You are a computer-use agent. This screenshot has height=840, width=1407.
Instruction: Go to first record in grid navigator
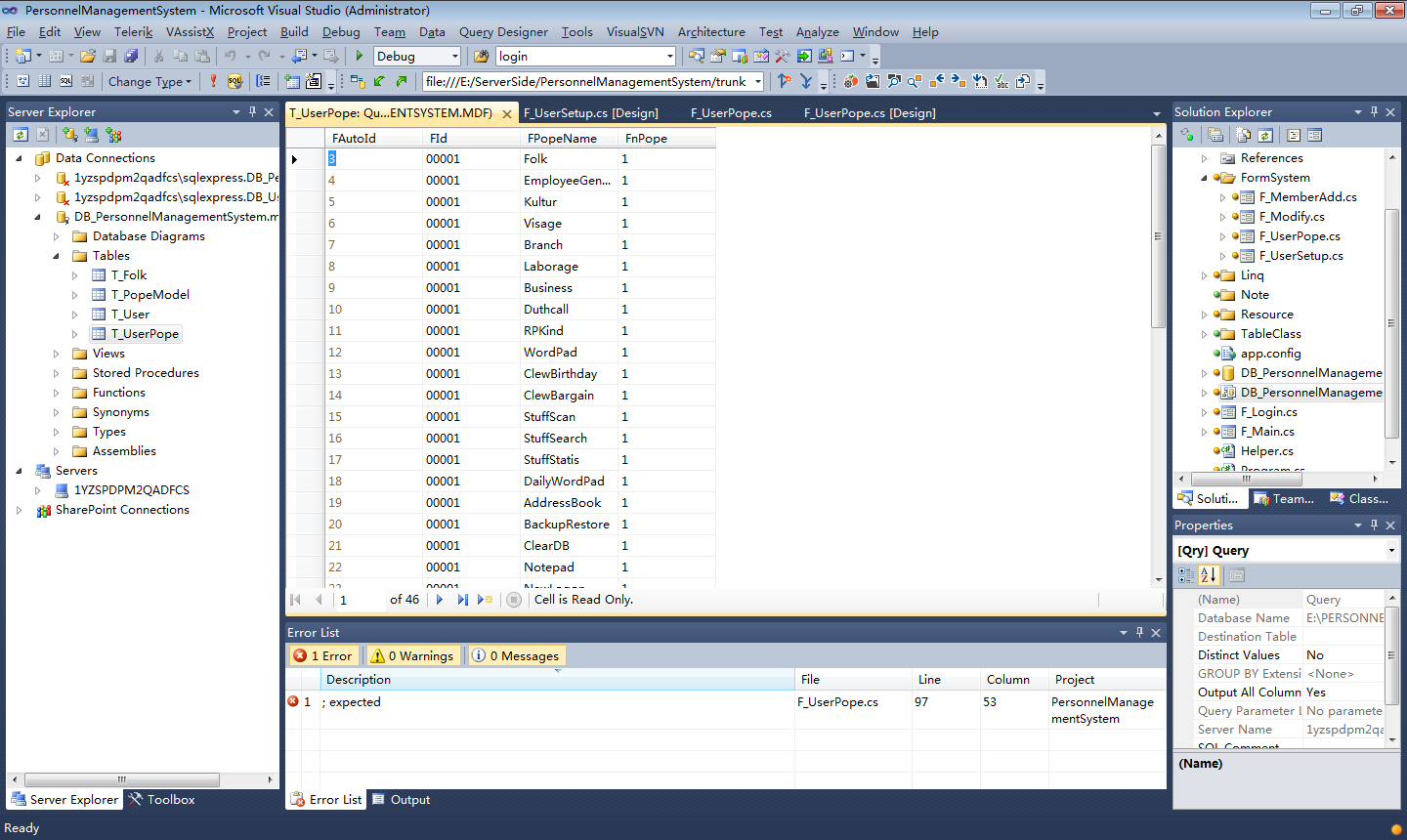296,600
